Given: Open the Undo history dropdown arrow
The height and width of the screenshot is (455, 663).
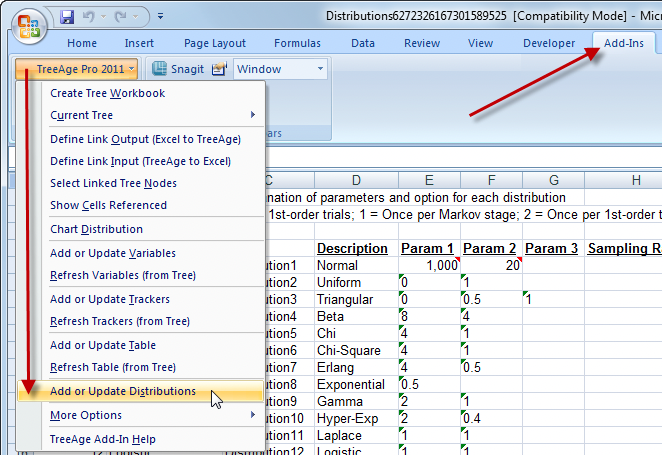Looking at the screenshot, I should point(103,17).
